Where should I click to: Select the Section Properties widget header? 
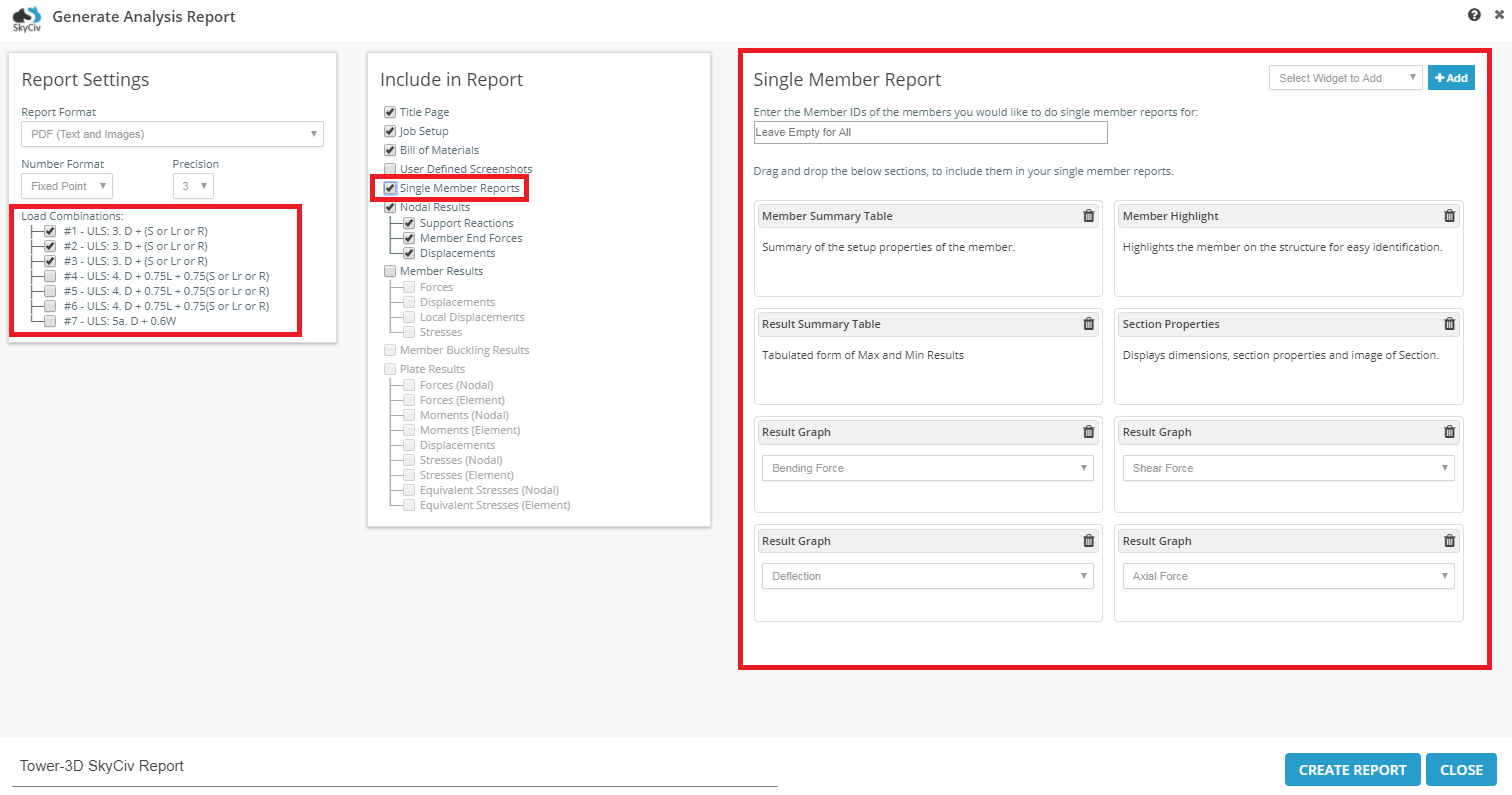pyautogui.click(x=1289, y=324)
